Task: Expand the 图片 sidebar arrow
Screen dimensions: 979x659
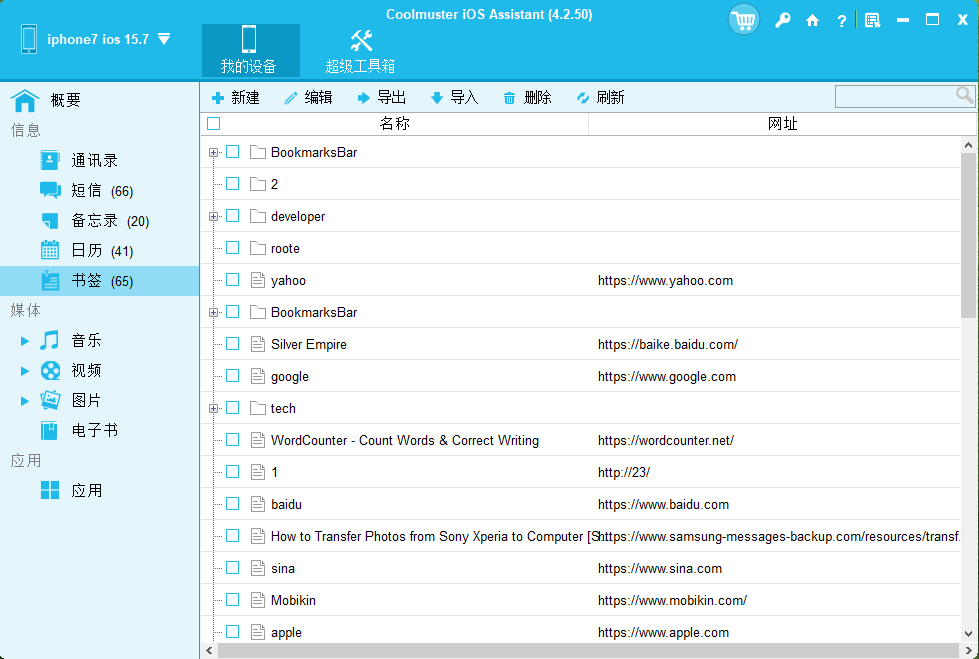Action: [24, 401]
